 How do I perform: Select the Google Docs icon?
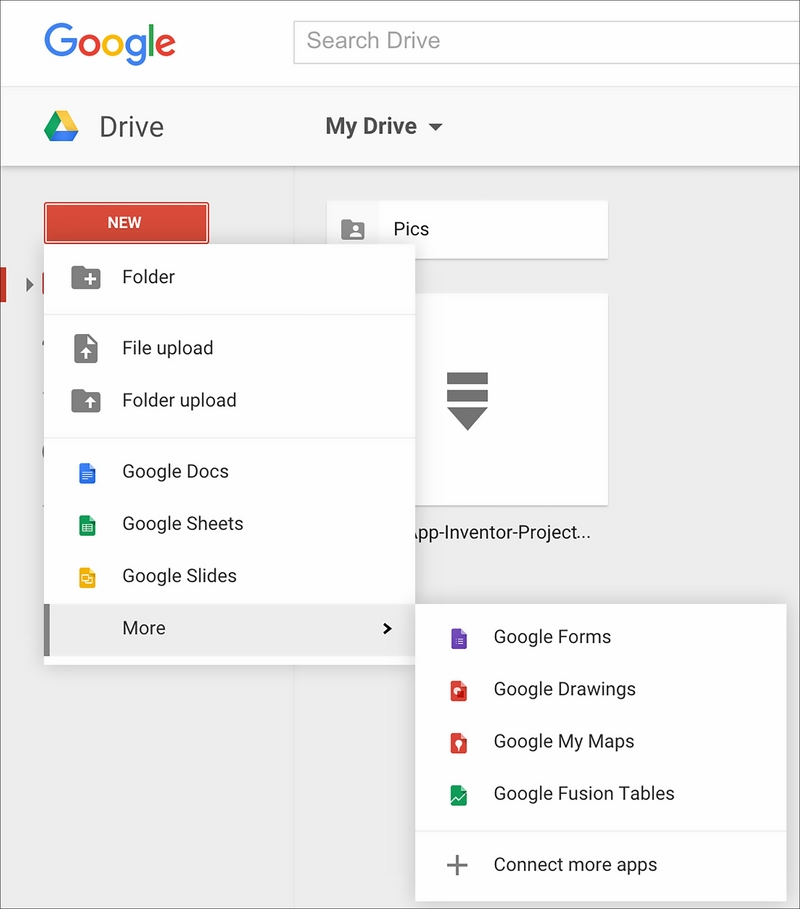pos(87,471)
